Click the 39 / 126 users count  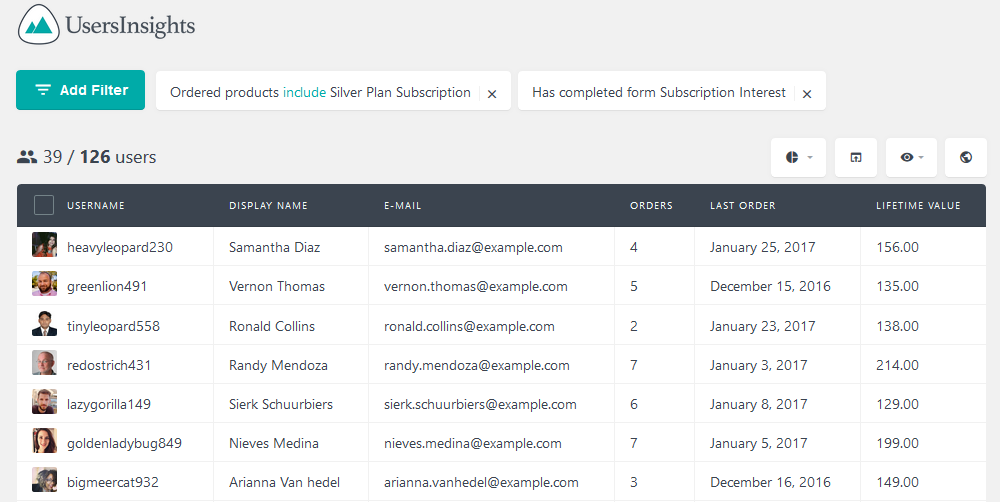point(99,157)
